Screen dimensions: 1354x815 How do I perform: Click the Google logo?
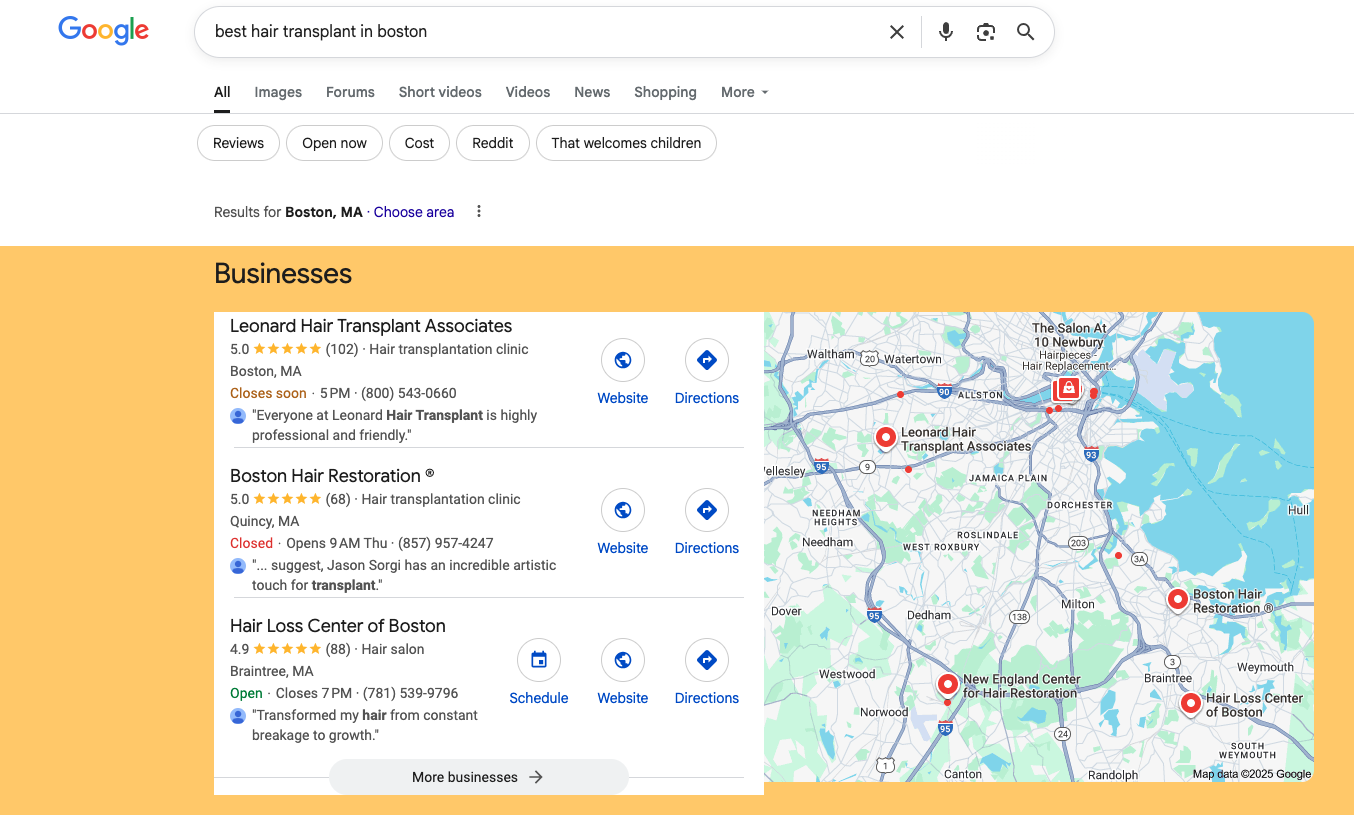coord(104,31)
